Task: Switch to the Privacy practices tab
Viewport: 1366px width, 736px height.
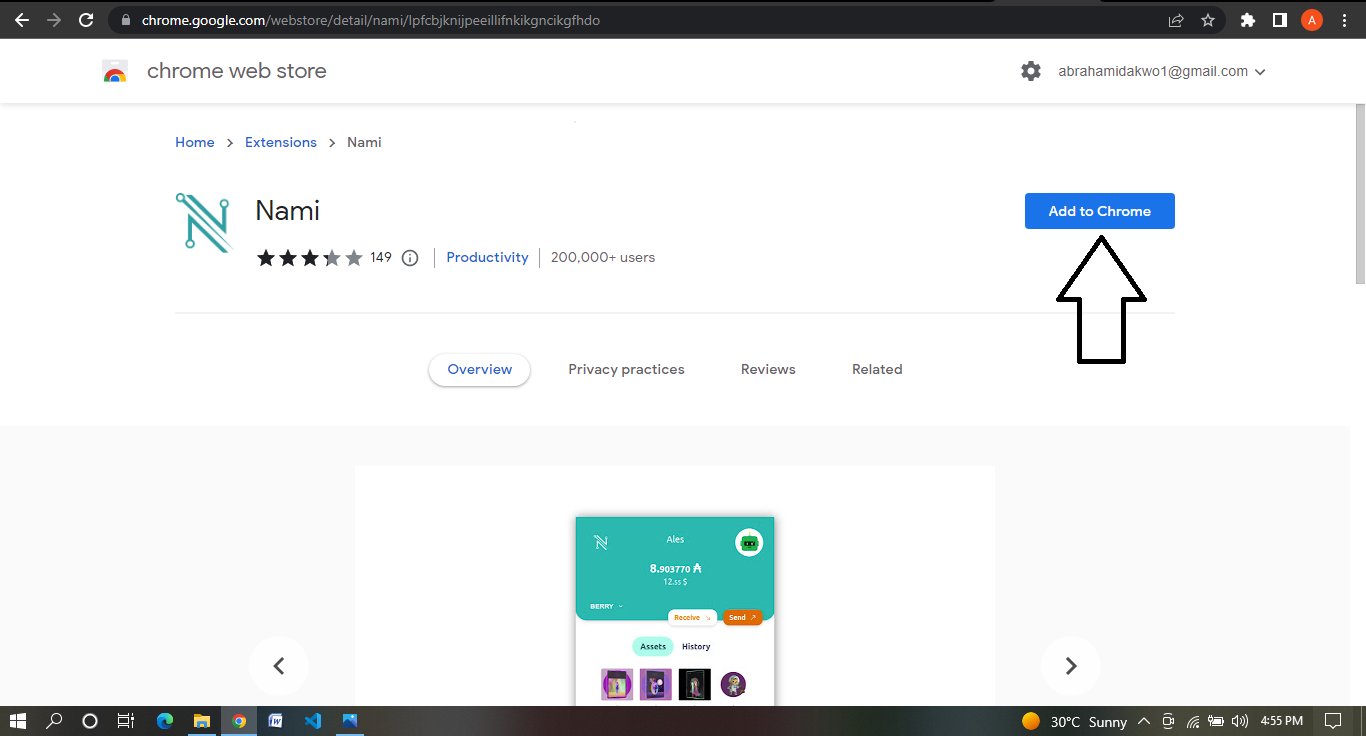Action: (626, 369)
